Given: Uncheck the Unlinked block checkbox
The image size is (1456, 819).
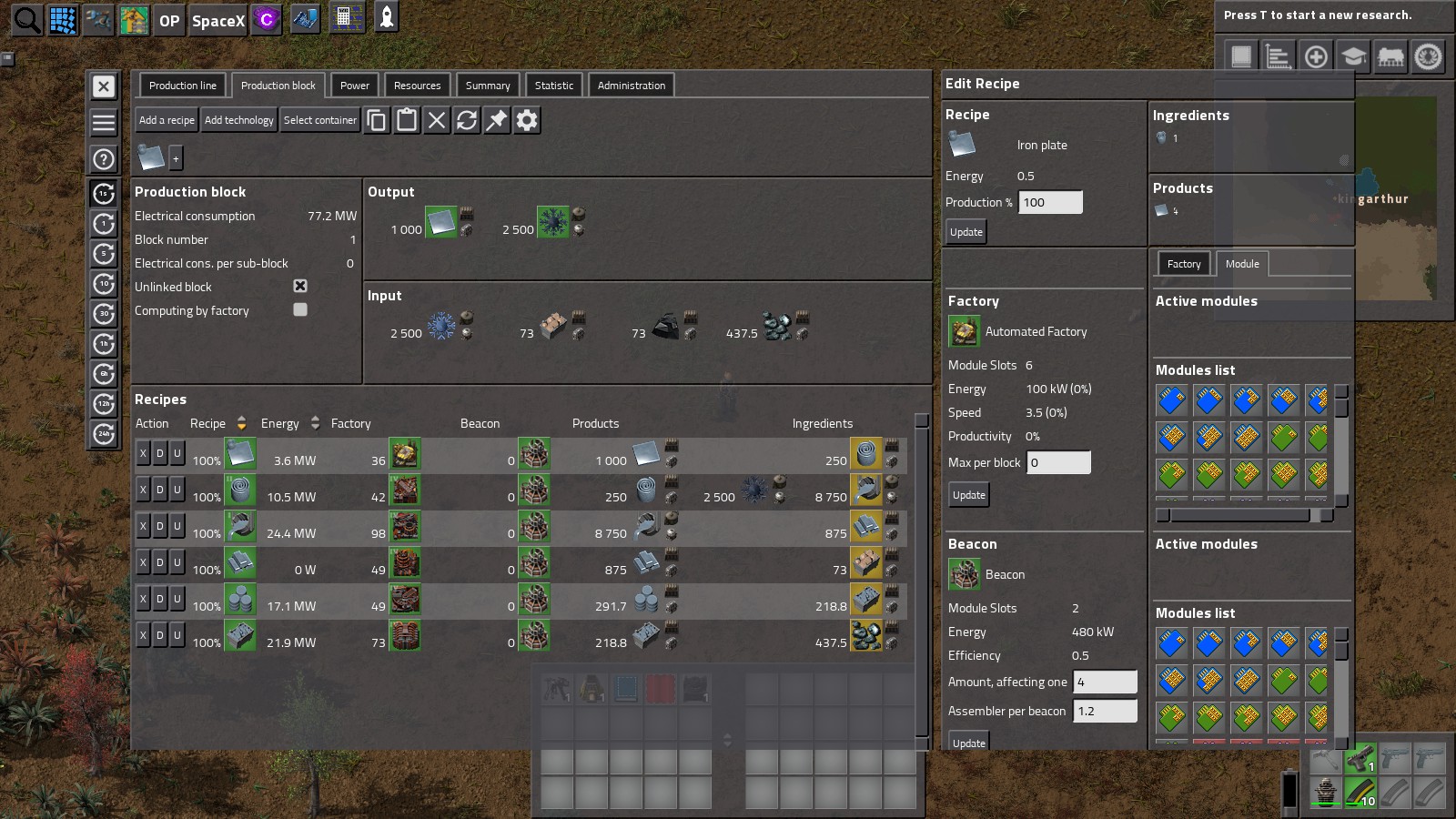Looking at the screenshot, I should [300, 286].
